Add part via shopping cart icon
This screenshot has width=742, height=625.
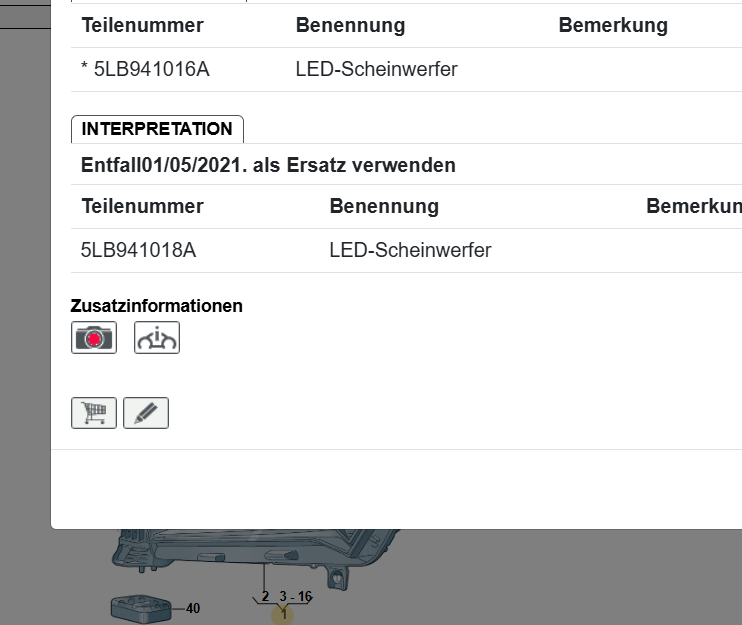tap(94, 412)
